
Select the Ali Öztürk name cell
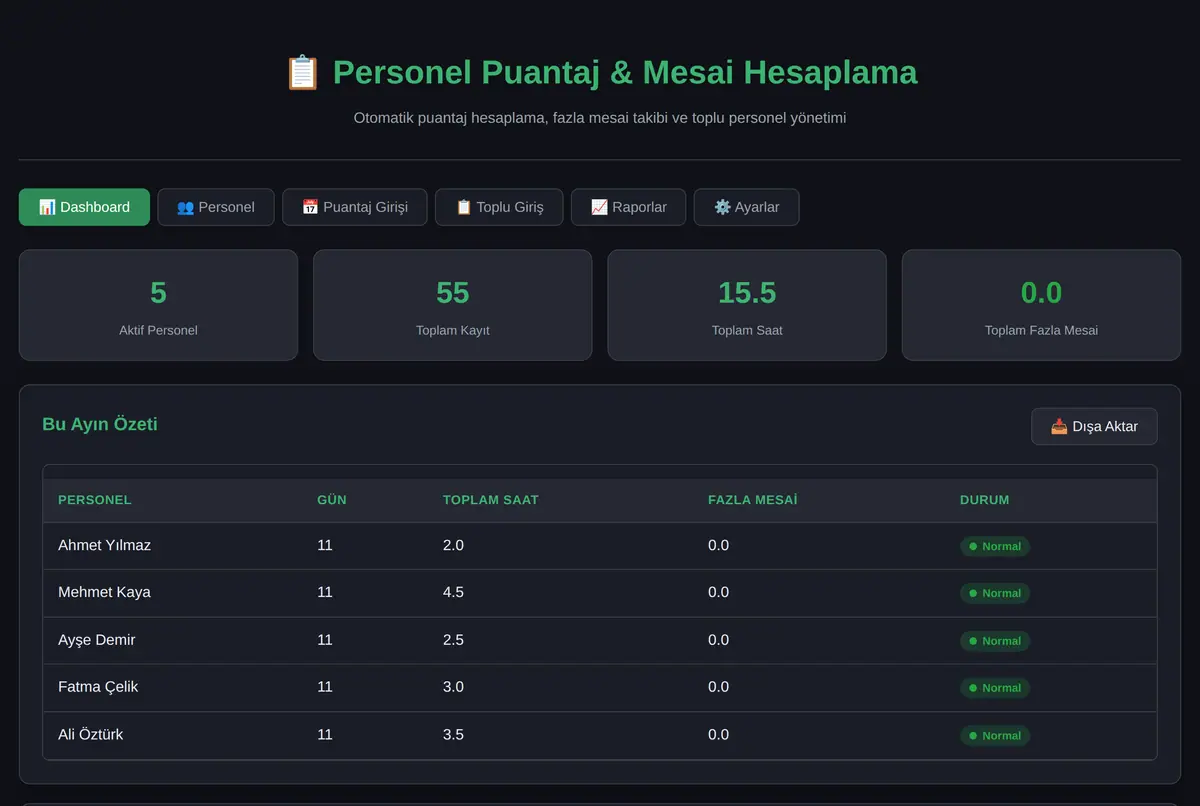coord(91,734)
